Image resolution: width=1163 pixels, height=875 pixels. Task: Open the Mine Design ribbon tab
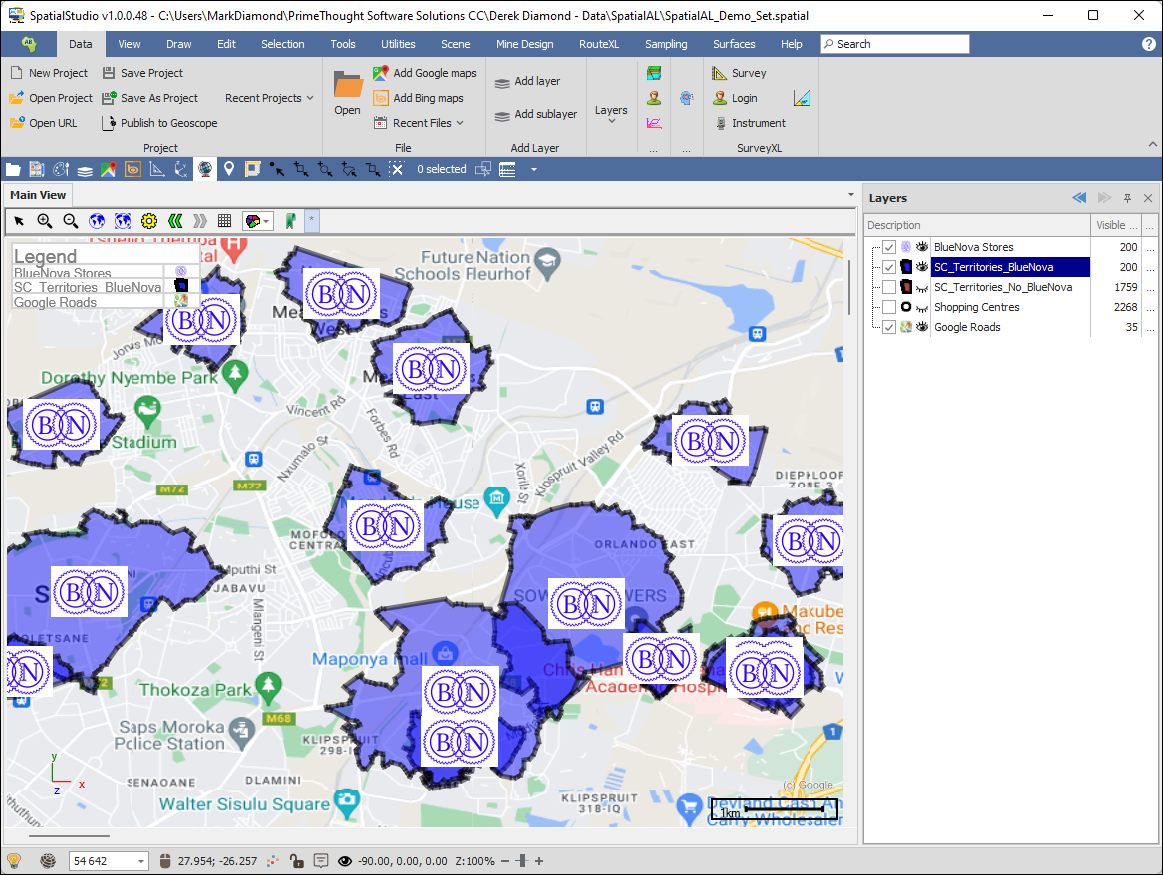point(524,44)
